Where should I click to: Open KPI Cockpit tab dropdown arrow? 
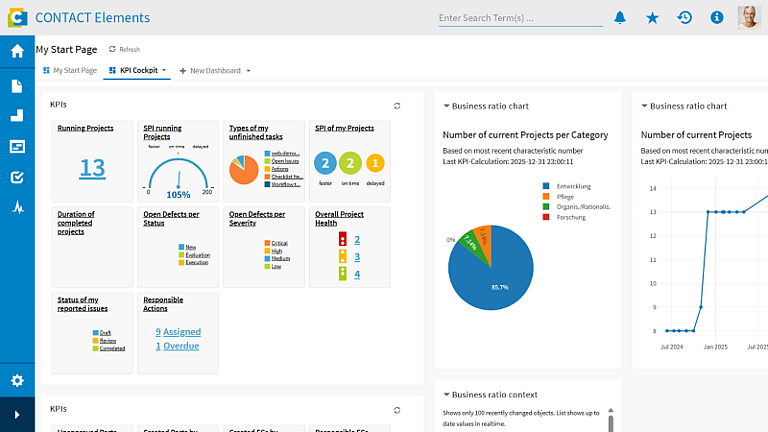click(x=164, y=71)
